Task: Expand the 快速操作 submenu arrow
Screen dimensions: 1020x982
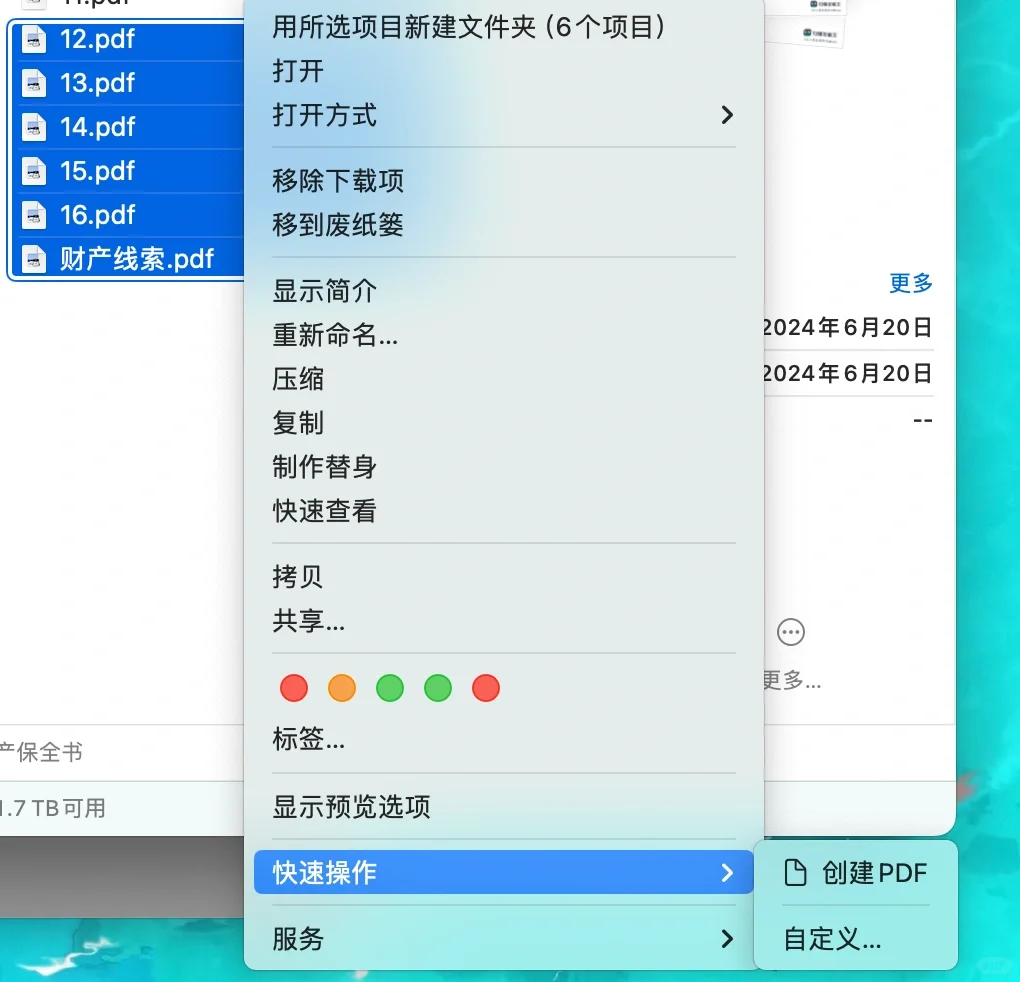Action: pyautogui.click(x=727, y=872)
